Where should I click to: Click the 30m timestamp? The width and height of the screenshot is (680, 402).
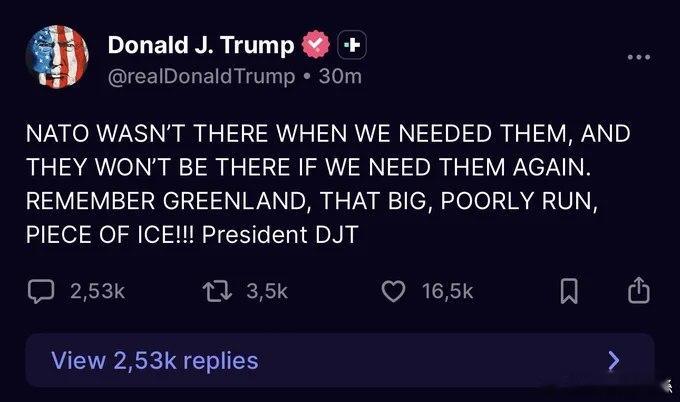pos(340,77)
